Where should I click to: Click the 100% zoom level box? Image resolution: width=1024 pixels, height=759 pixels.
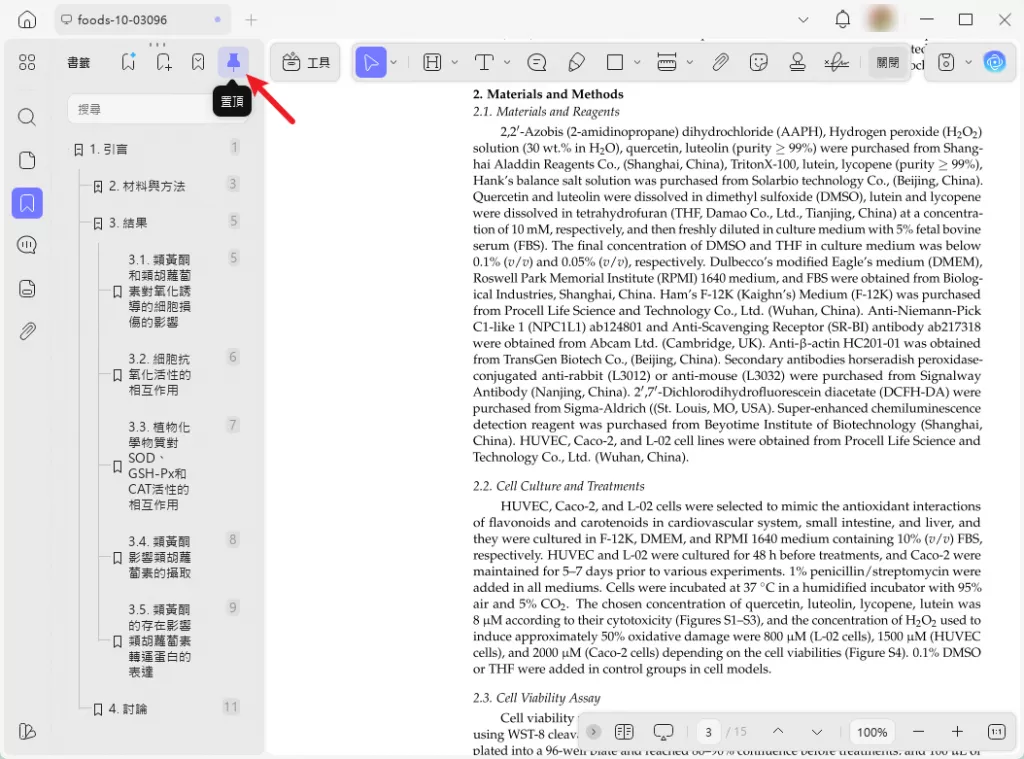point(872,732)
